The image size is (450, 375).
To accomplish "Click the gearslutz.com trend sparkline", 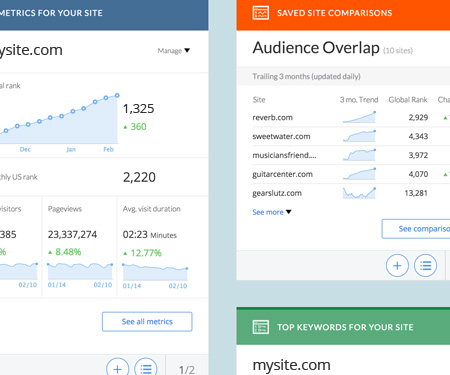I will pos(359,193).
